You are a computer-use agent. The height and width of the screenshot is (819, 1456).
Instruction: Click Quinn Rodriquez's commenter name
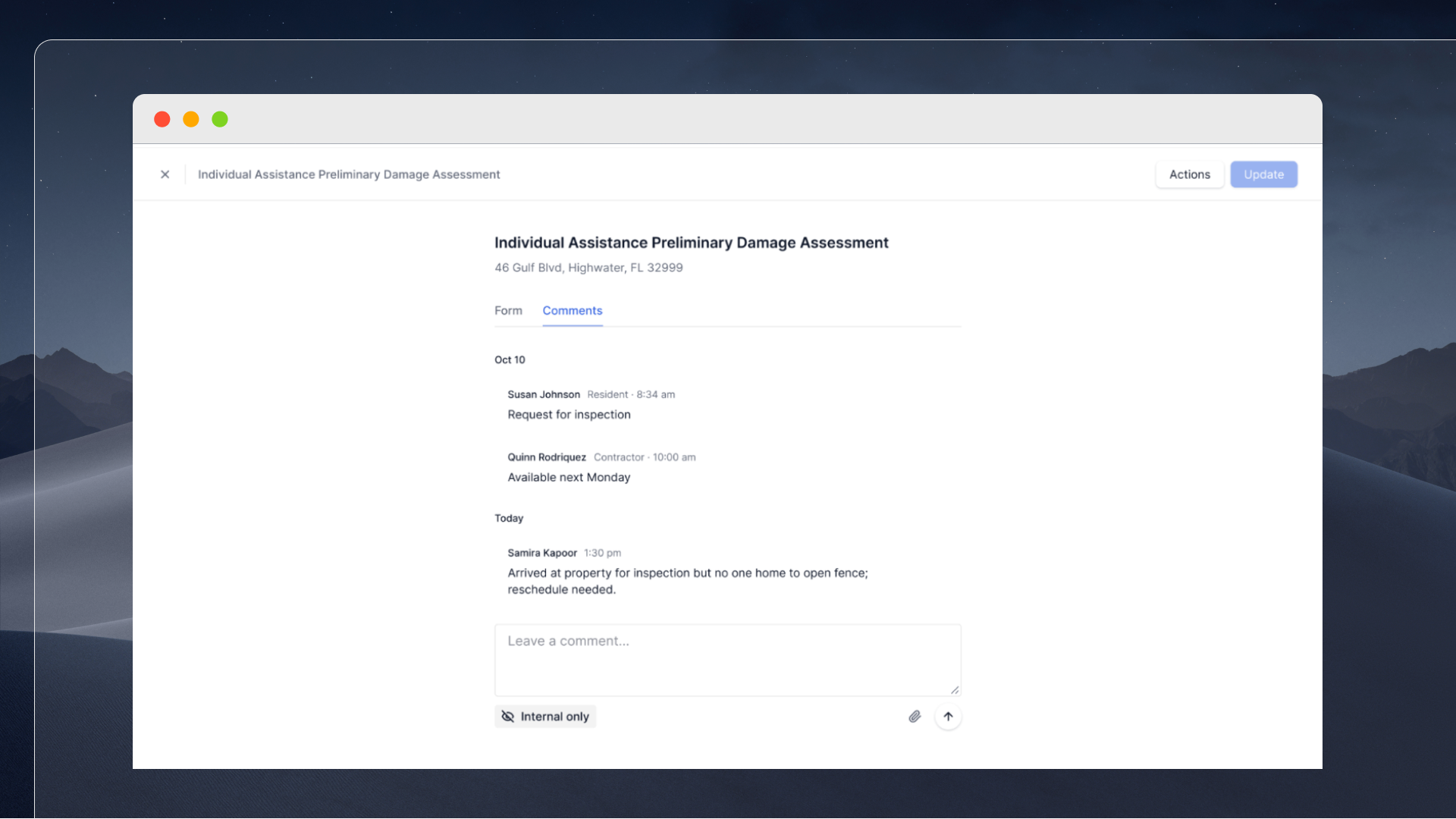point(546,457)
